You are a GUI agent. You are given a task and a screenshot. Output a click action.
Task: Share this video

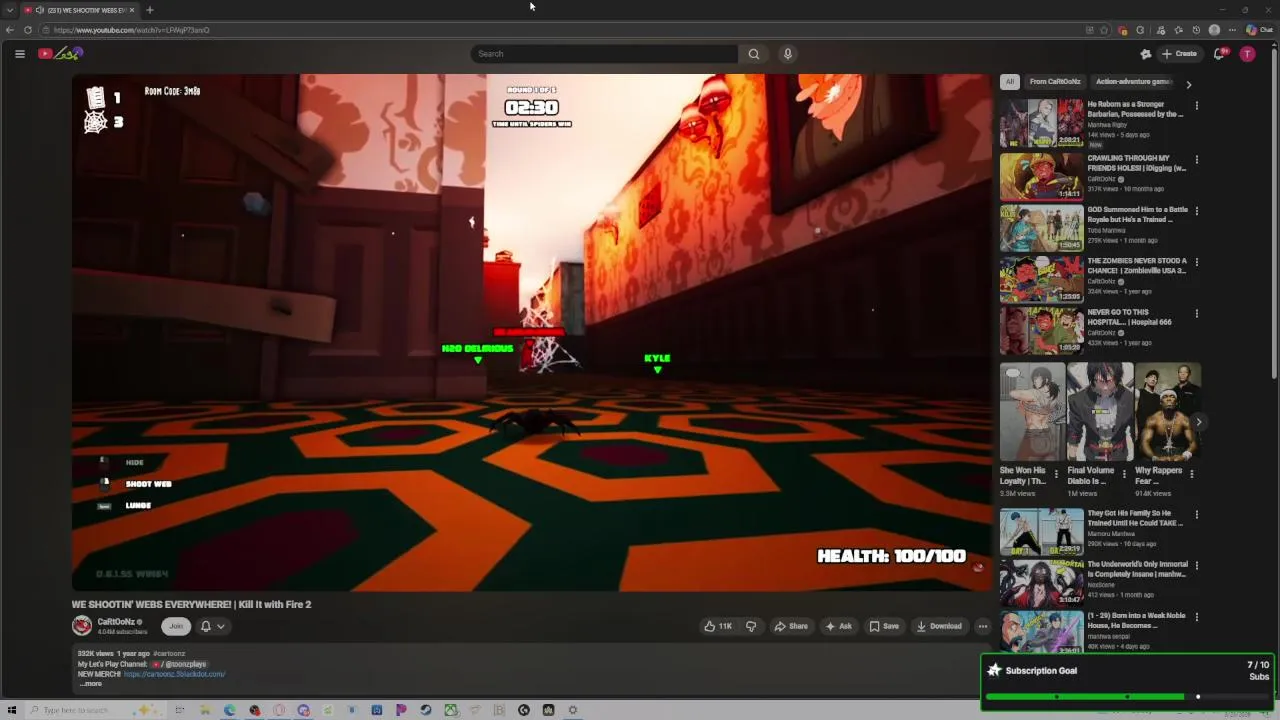[x=791, y=626]
